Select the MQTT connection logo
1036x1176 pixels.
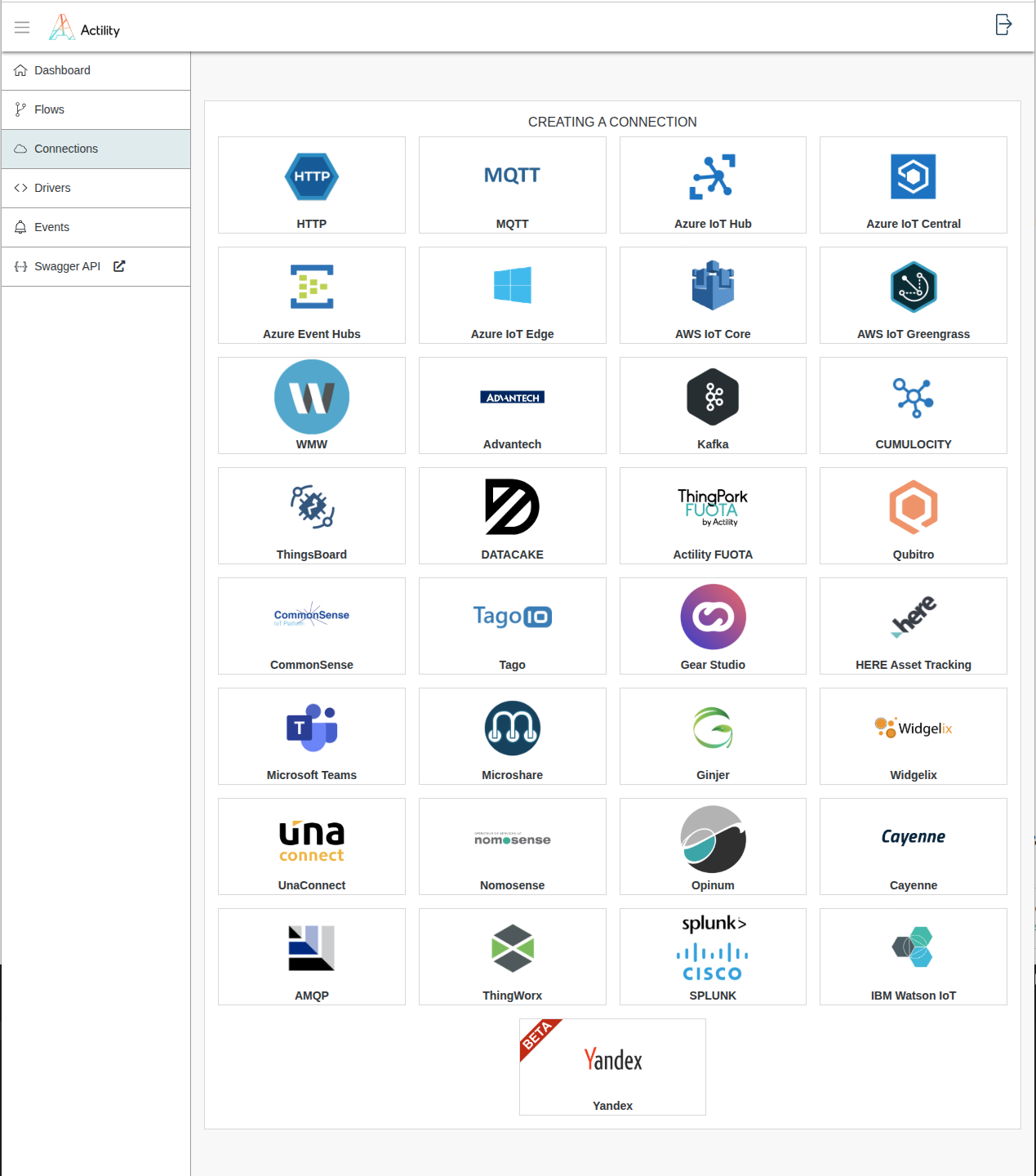tap(512, 175)
